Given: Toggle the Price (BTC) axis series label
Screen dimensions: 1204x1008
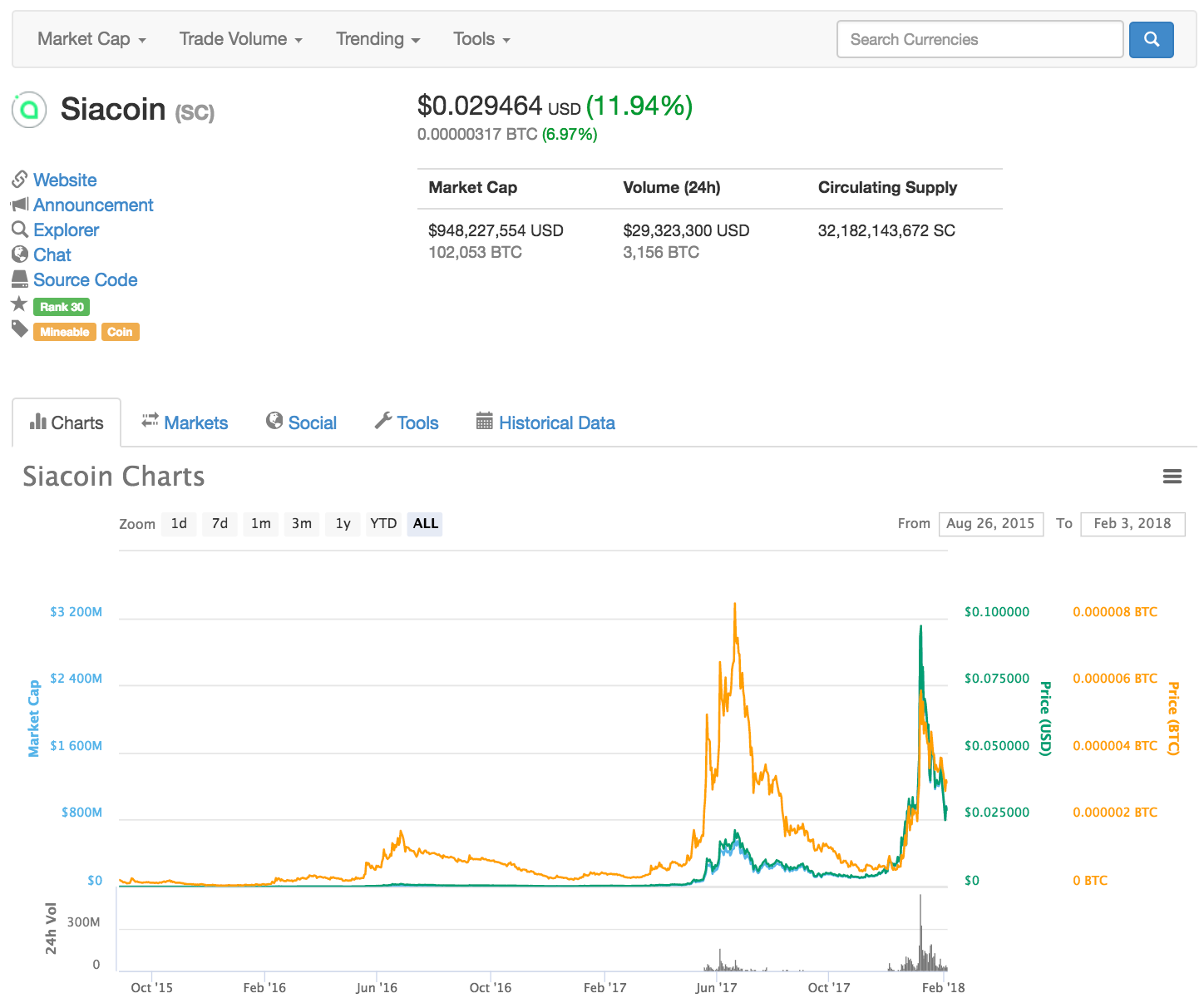Looking at the screenshot, I should (x=1173, y=719).
